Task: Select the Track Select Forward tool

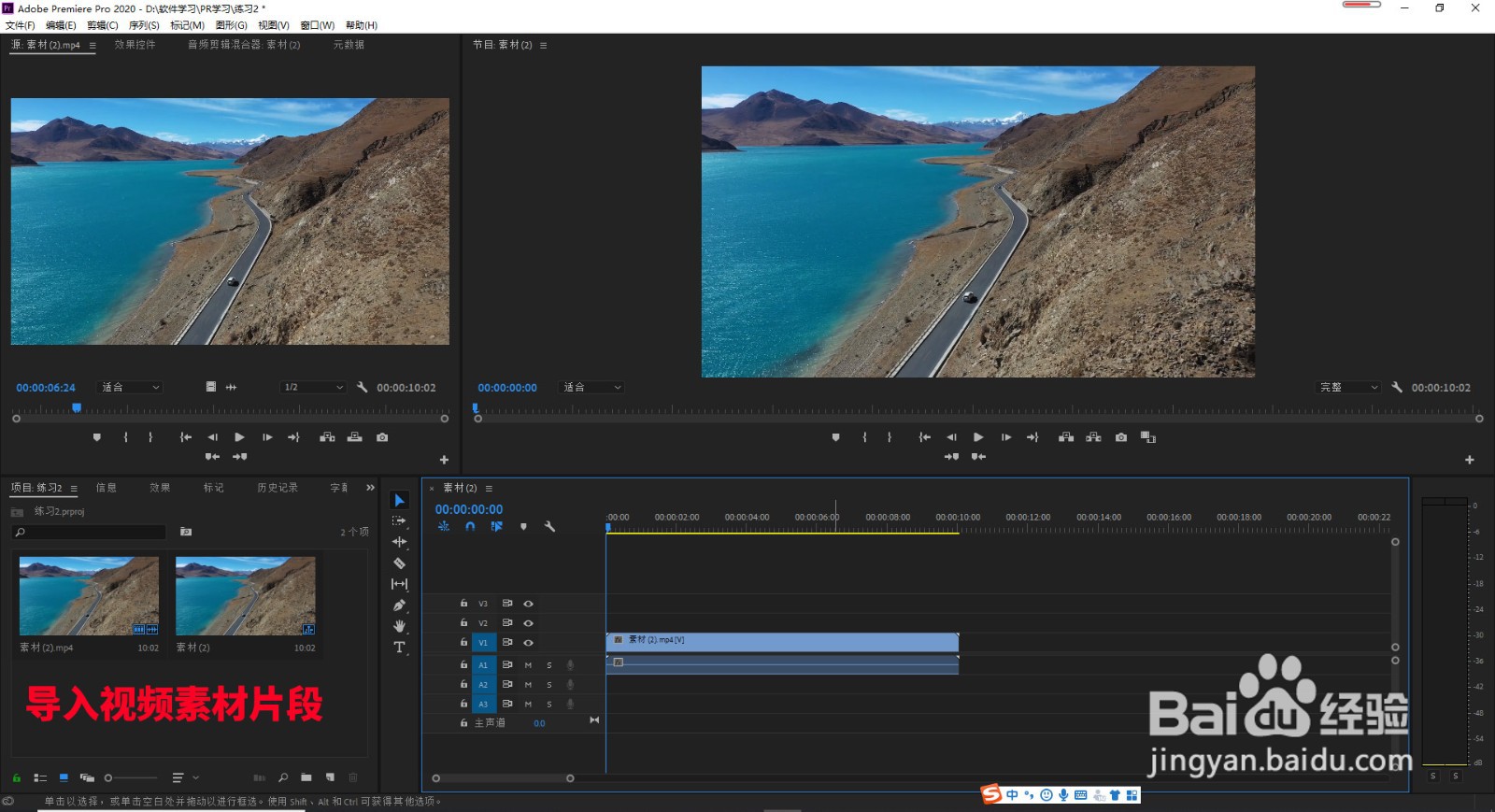Action: click(399, 521)
